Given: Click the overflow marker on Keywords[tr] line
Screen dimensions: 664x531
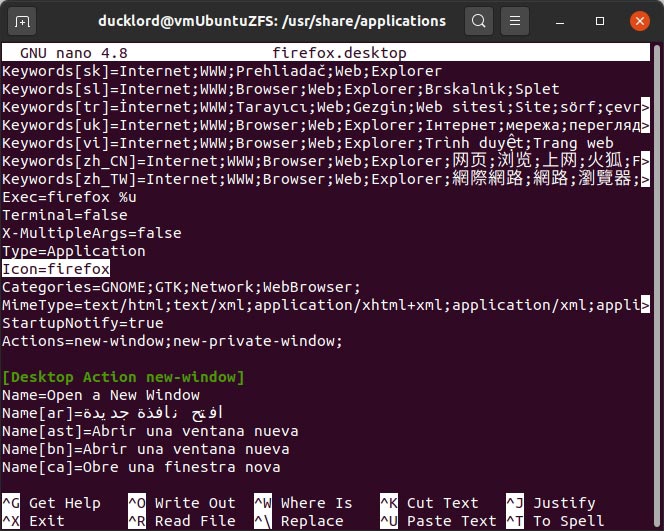Looking at the screenshot, I should 645,107.
